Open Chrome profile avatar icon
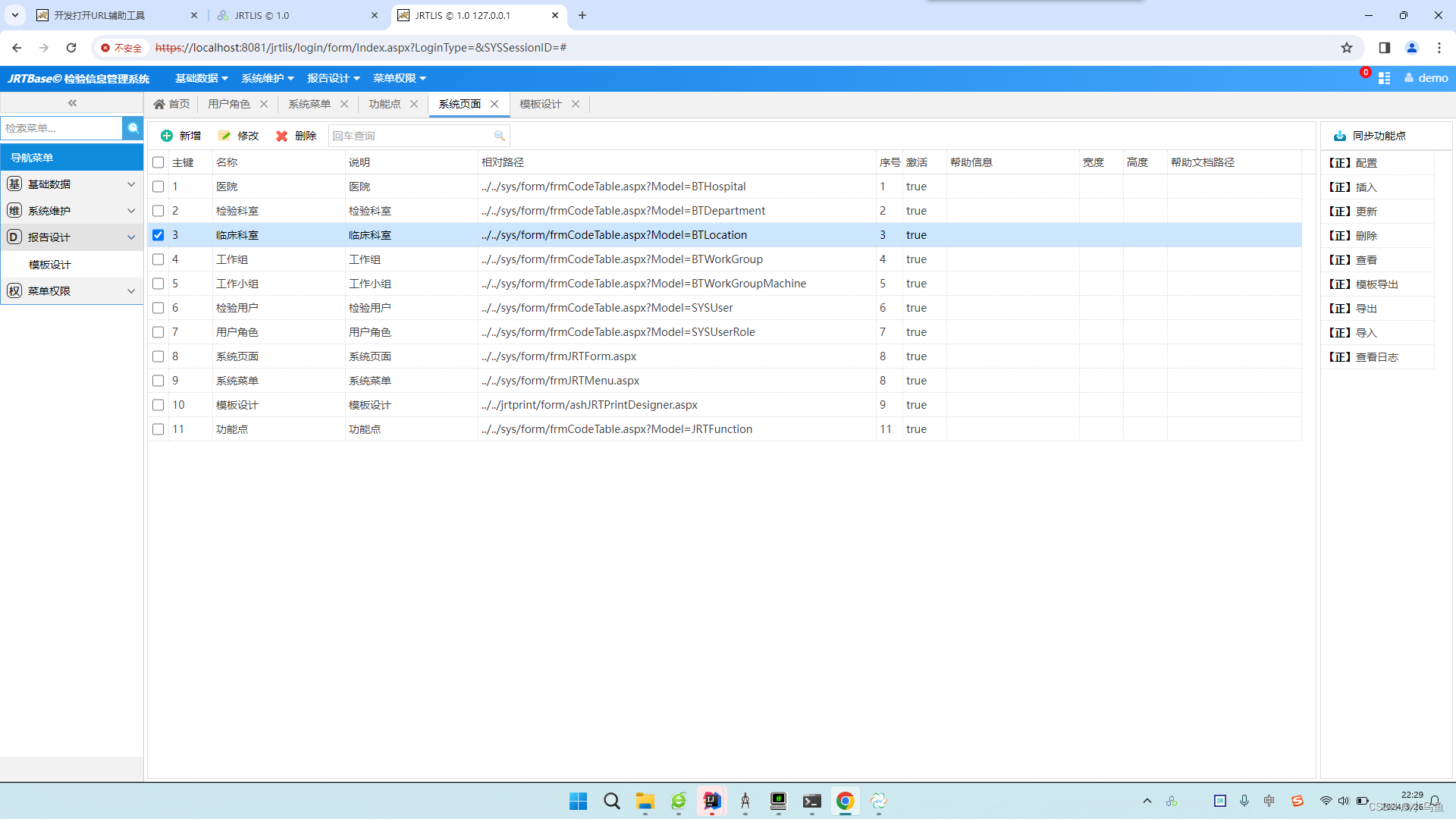This screenshot has height=819, width=1456. [1412, 48]
